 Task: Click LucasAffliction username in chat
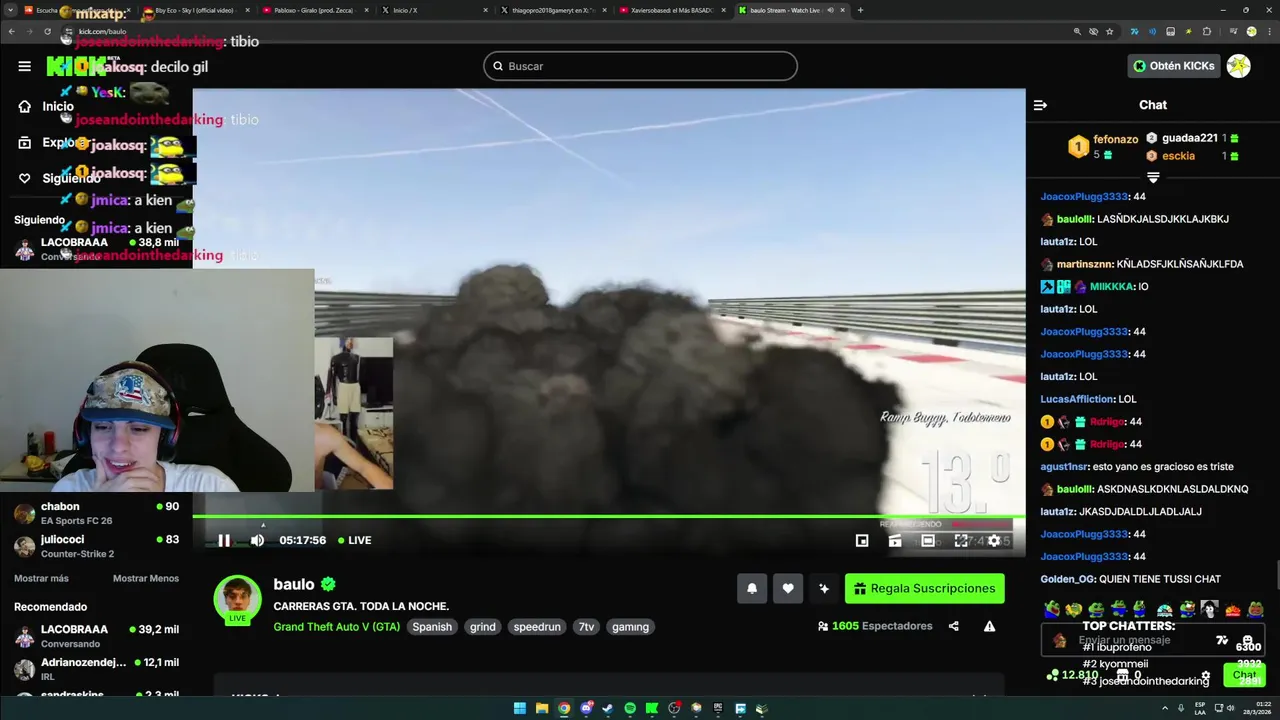tap(1077, 399)
